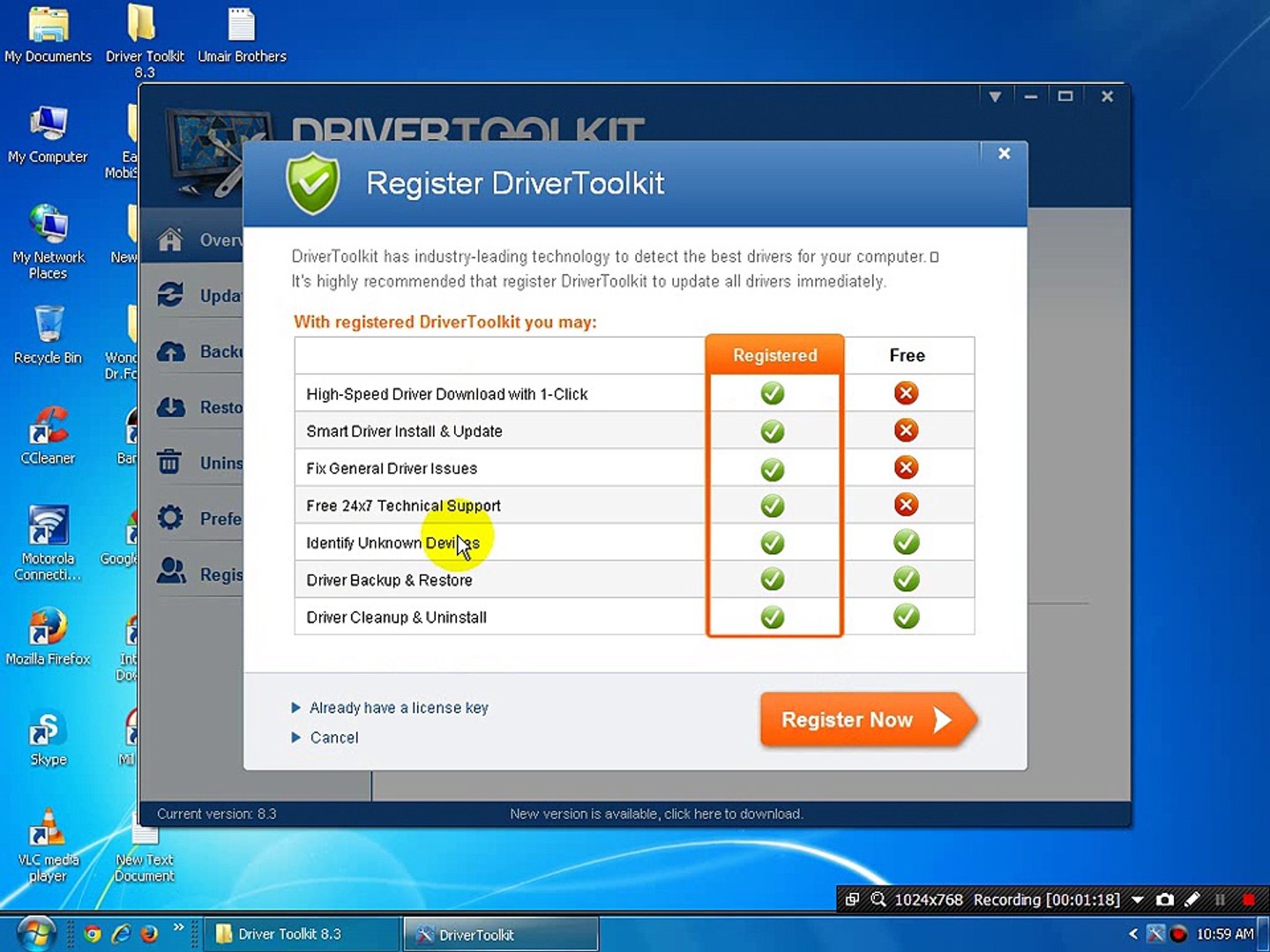
Task: Open VLC media player desktop shortcut
Action: pyautogui.click(x=49, y=844)
